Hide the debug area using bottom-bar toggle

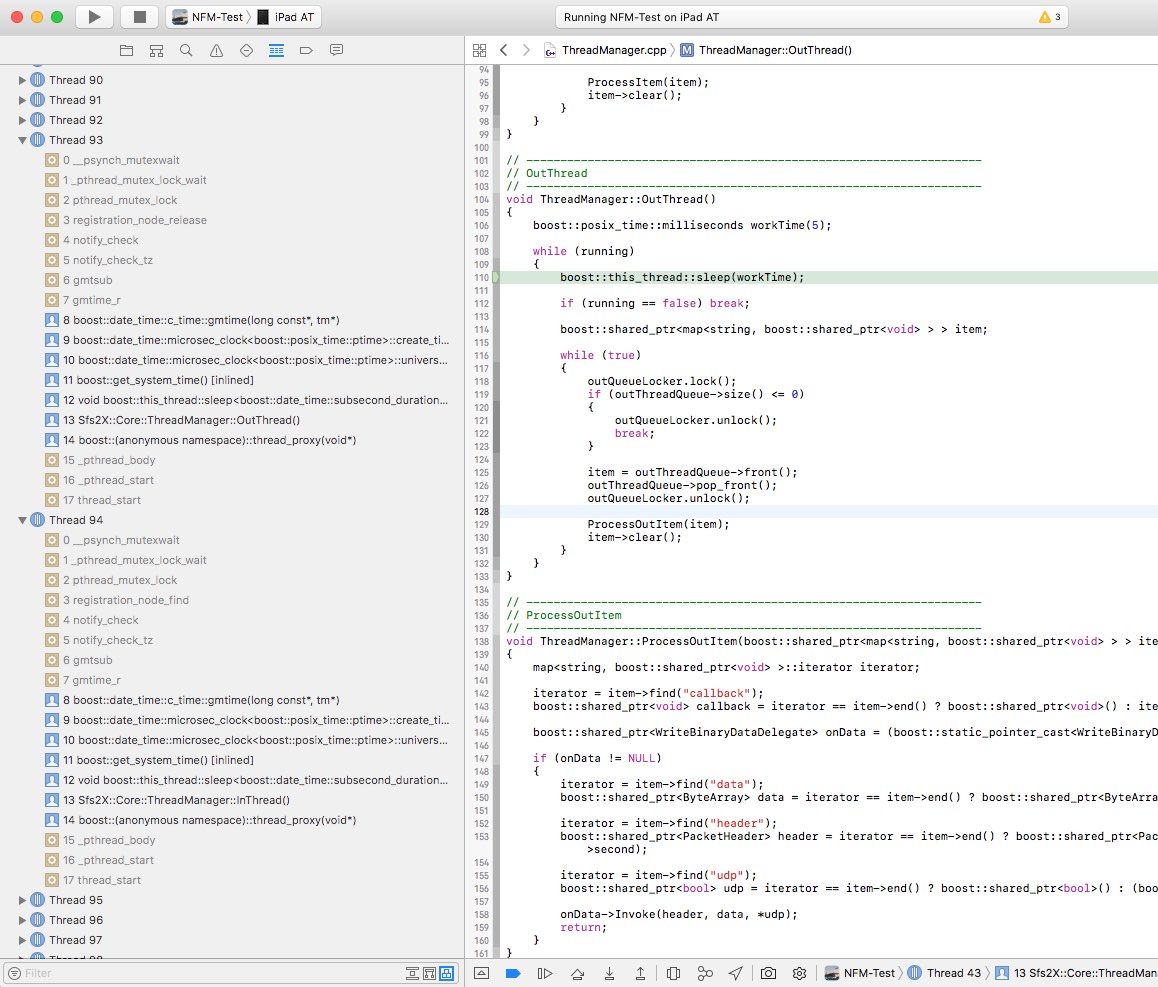(x=481, y=973)
